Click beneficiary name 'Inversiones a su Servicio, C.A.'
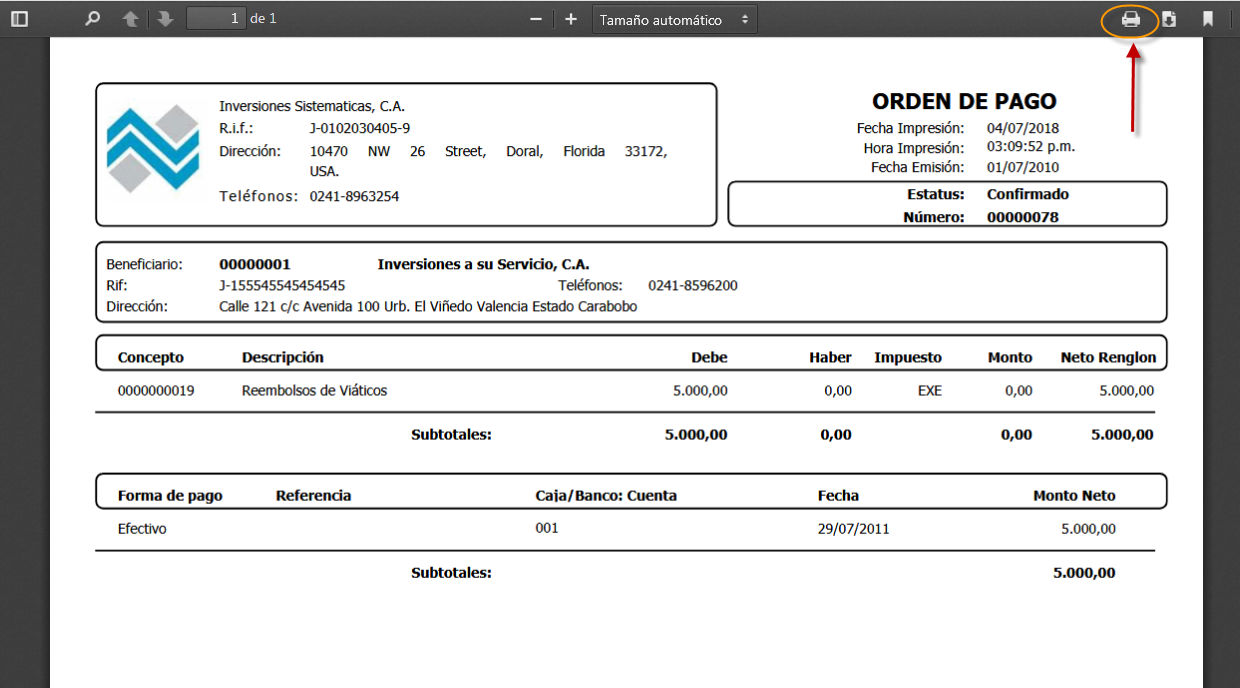1240x688 pixels. coord(483,265)
